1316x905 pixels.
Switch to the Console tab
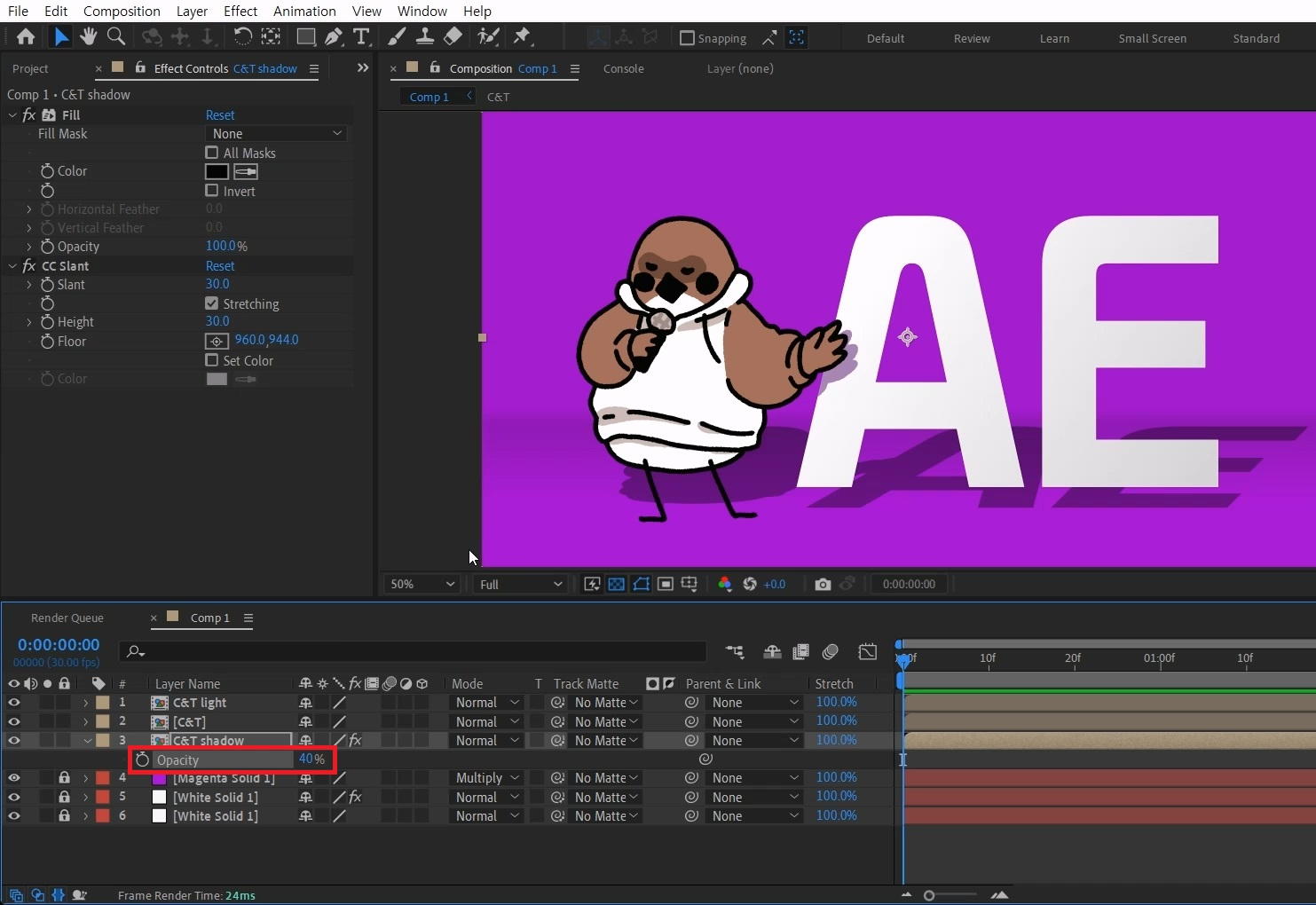[624, 68]
